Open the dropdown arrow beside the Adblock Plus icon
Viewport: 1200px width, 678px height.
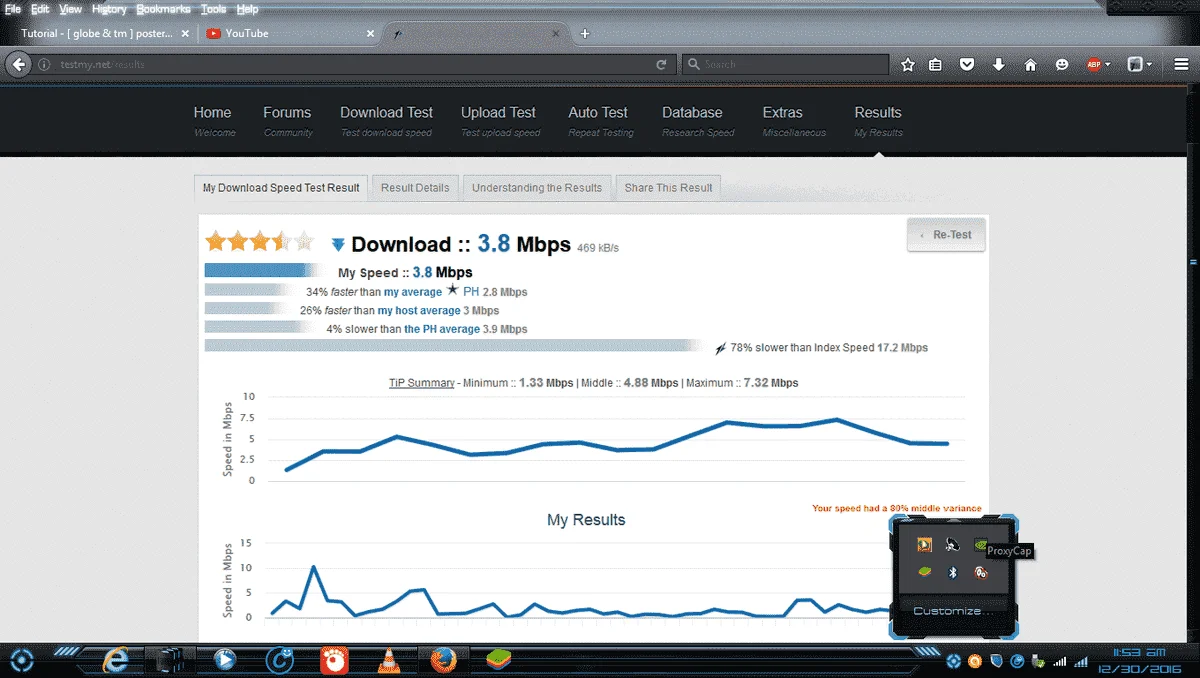coord(1108,64)
